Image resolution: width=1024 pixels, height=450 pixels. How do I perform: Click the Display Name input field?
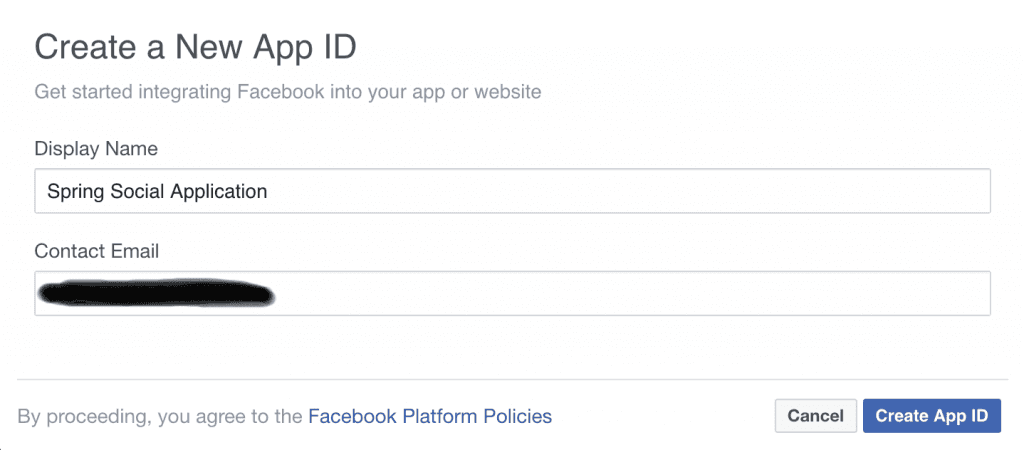pos(512,191)
